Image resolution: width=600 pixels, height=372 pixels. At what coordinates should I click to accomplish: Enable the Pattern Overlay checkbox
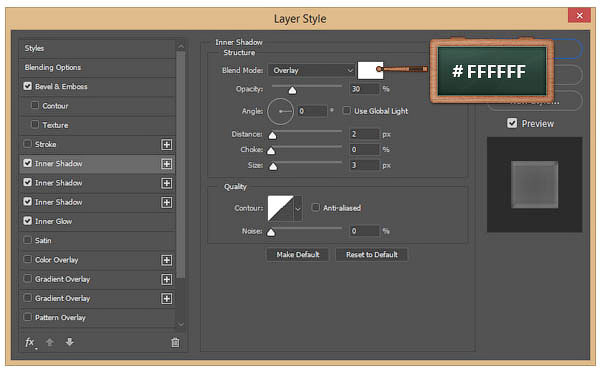pyautogui.click(x=28, y=317)
